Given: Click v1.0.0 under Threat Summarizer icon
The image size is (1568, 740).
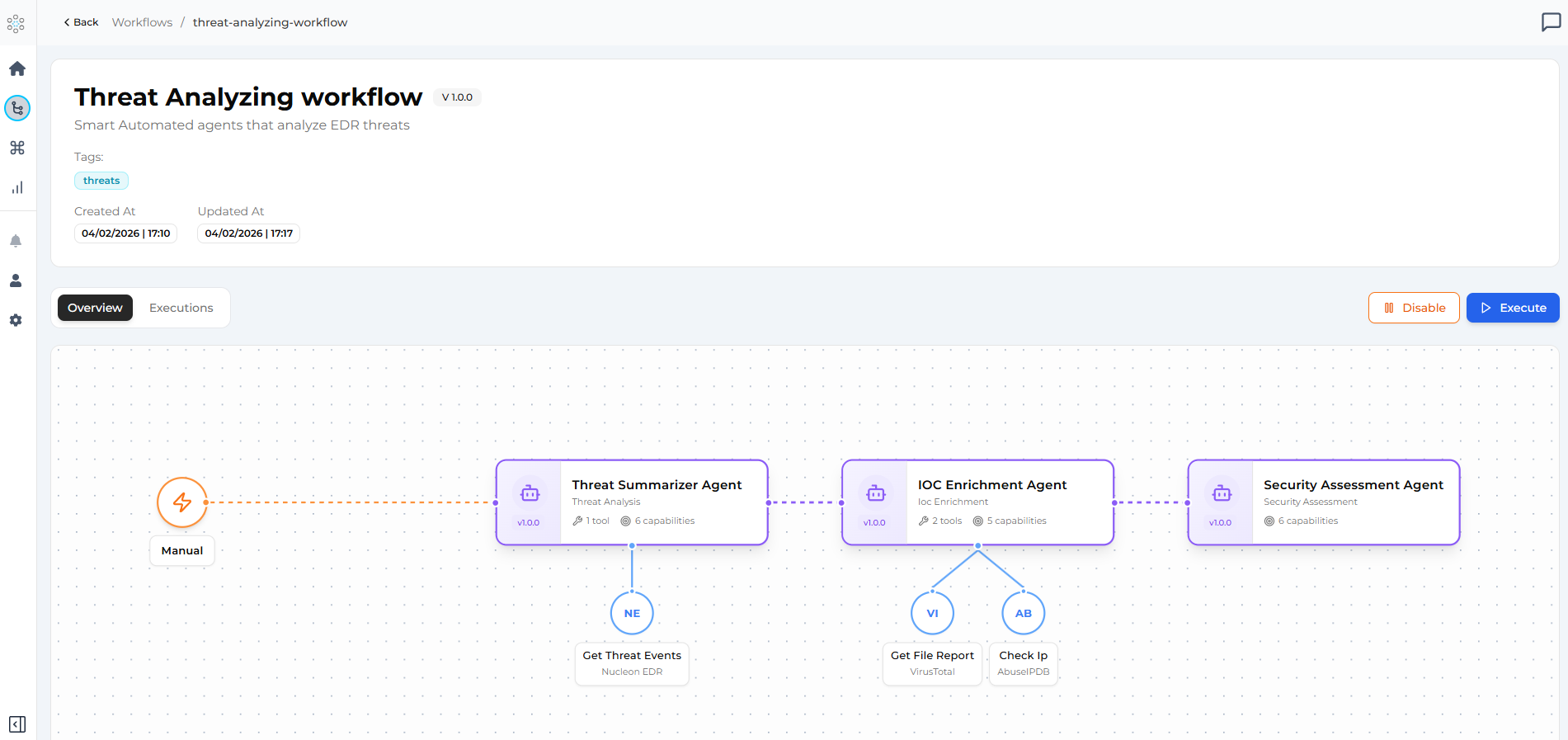Looking at the screenshot, I should pyautogui.click(x=528, y=523).
